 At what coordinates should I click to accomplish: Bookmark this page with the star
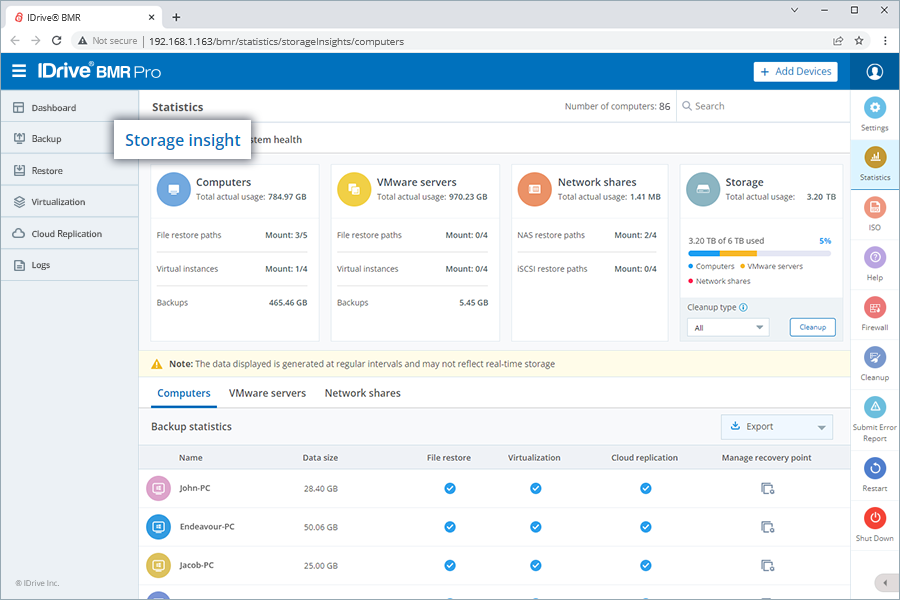click(859, 41)
